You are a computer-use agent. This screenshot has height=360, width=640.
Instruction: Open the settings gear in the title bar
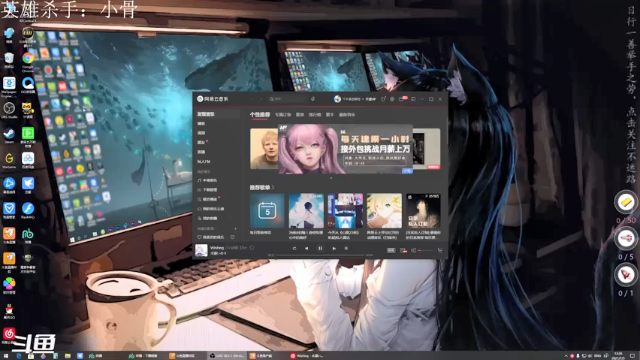coord(392,99)
